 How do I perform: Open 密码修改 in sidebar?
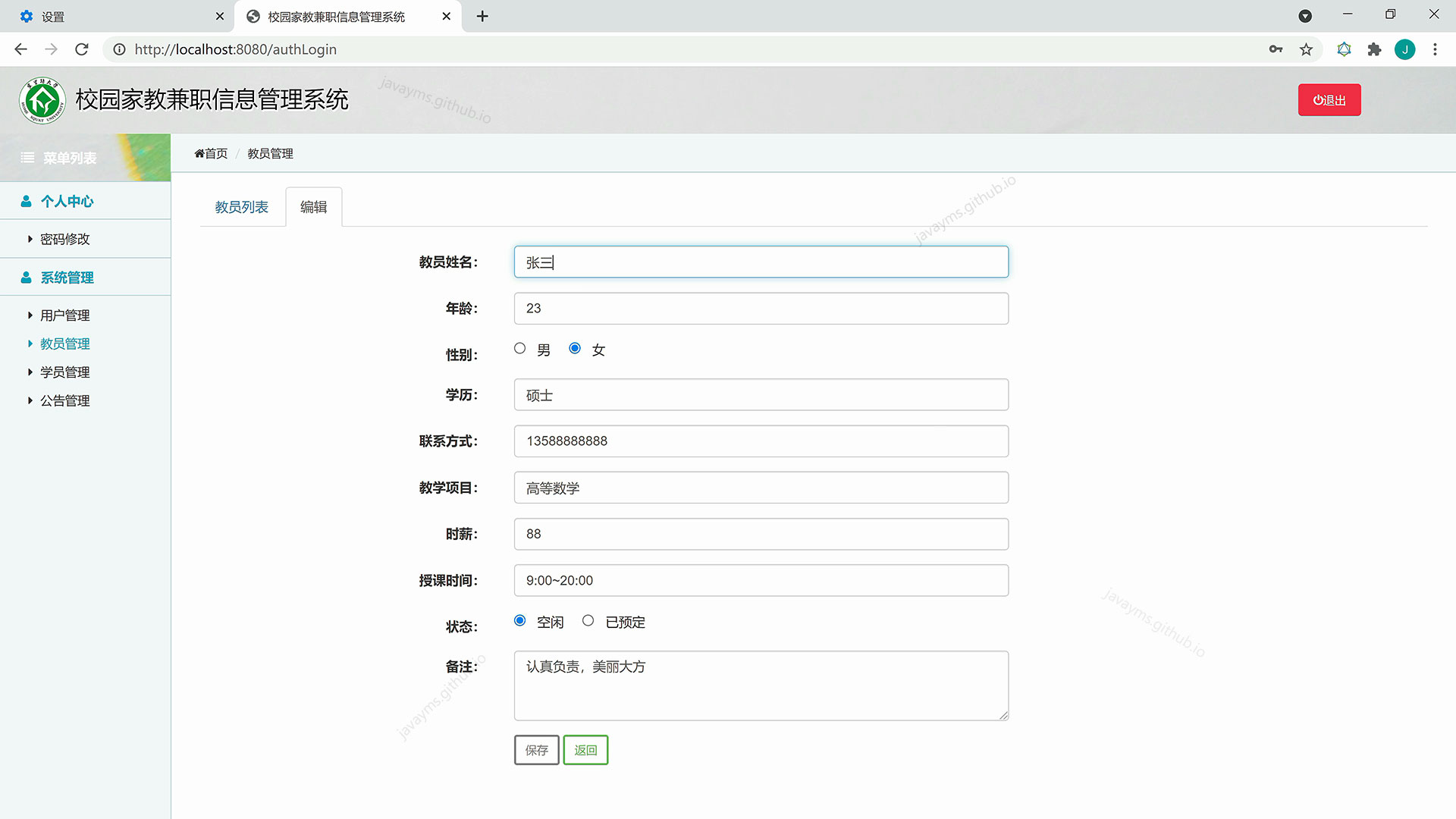pos(64,239)
